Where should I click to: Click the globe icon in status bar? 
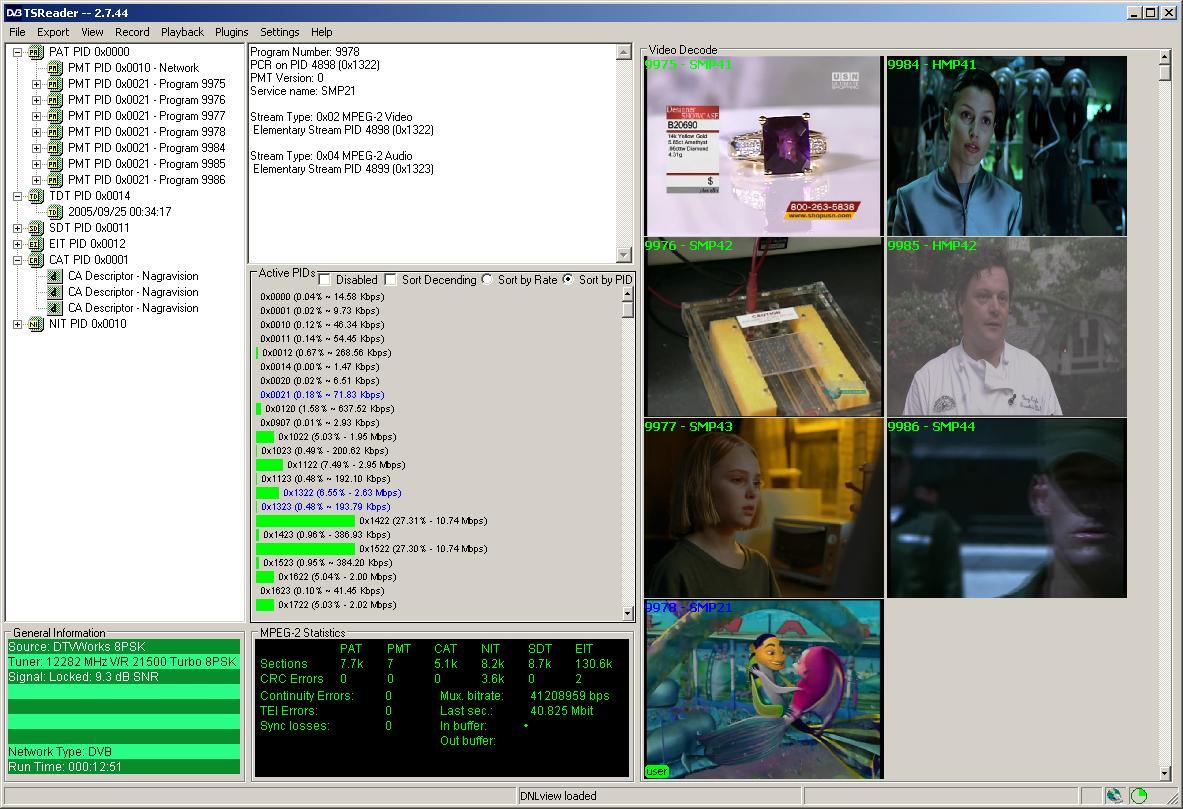click(x=1114, y=795)
